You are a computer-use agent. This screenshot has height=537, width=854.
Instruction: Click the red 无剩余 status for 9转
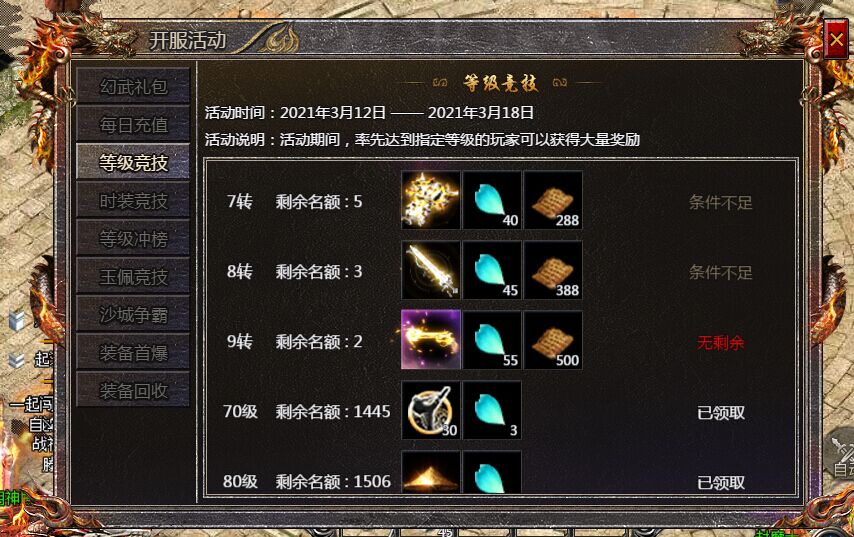721,343
